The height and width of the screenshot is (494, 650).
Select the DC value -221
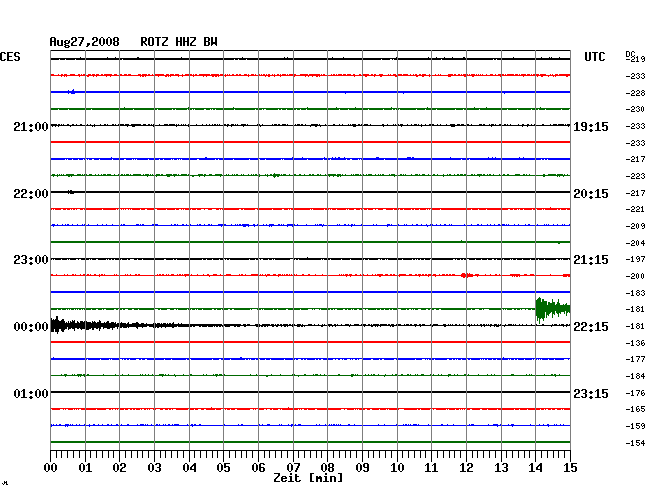pos(635,209)
